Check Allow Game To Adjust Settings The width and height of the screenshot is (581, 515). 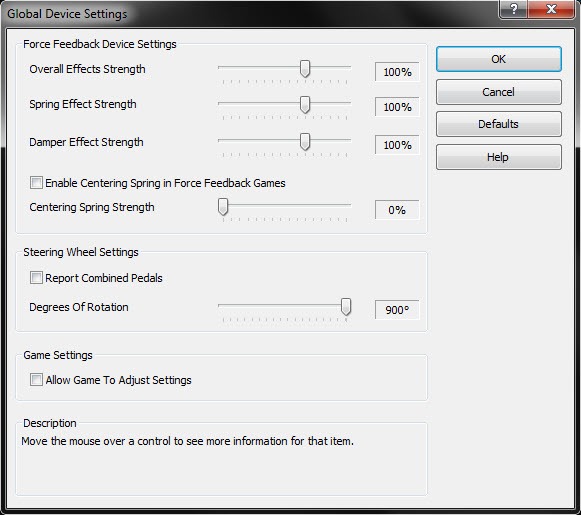tap(36, 379)
